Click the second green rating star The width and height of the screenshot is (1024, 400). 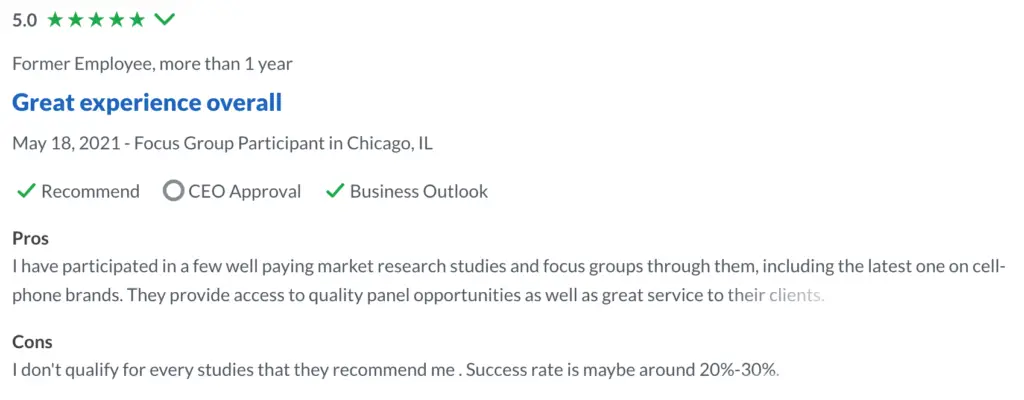click(x=76, y=20)
